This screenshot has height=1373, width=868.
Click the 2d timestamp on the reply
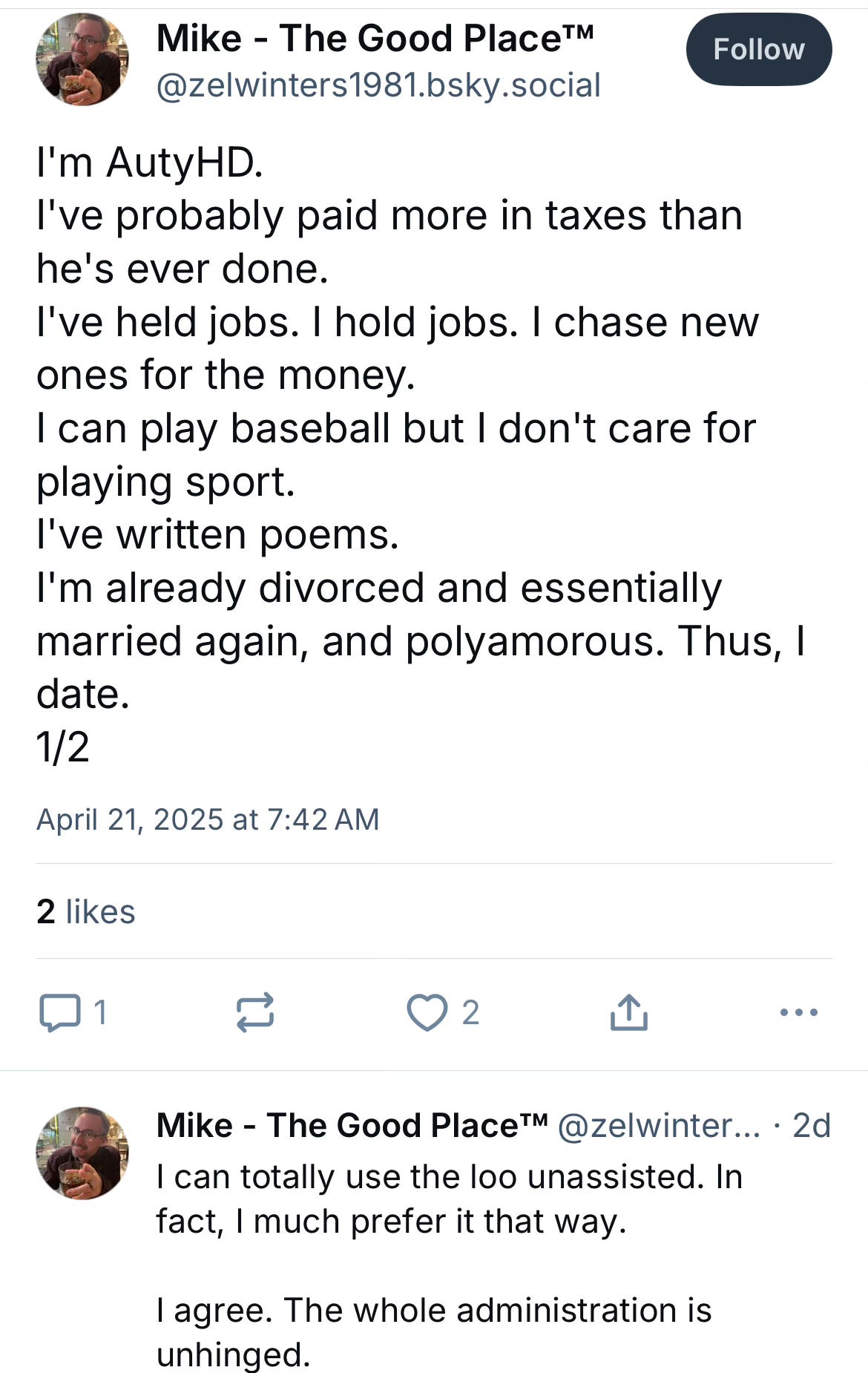[x=811, y=1126]
